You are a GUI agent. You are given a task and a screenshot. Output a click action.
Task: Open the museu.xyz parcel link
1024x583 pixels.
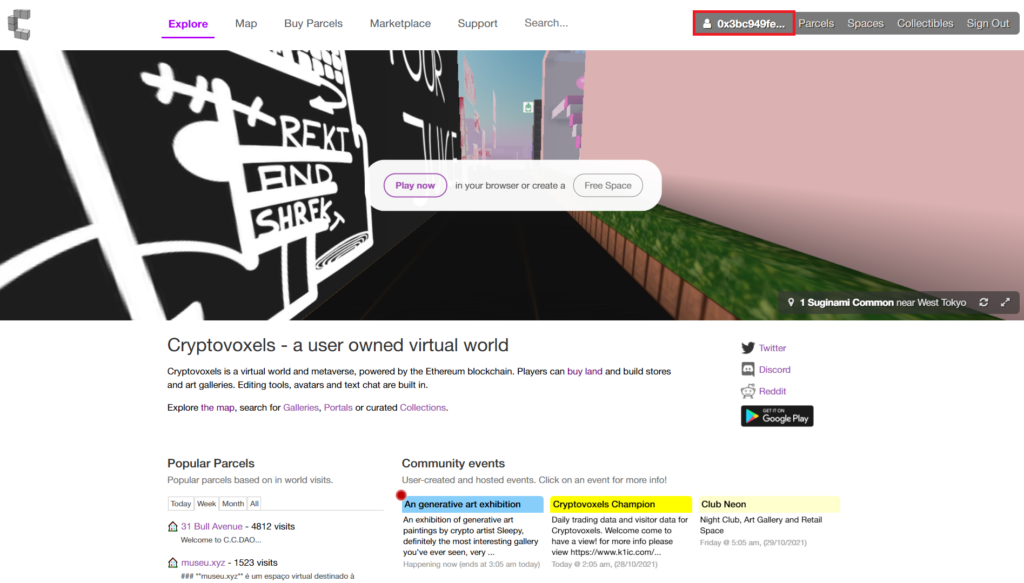(x=203, y=562)
